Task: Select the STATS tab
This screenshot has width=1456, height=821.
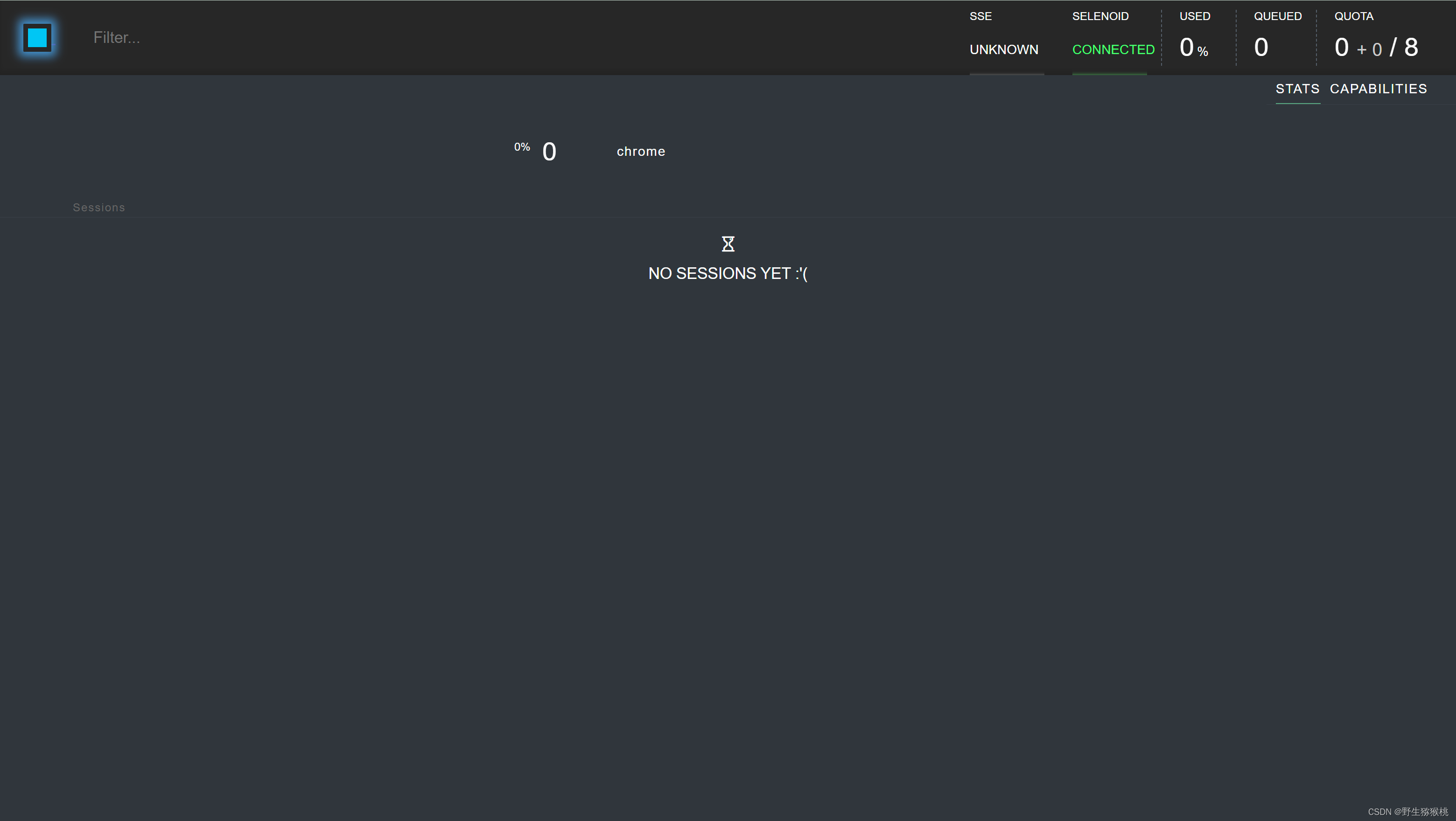Action: [1297, 89]
